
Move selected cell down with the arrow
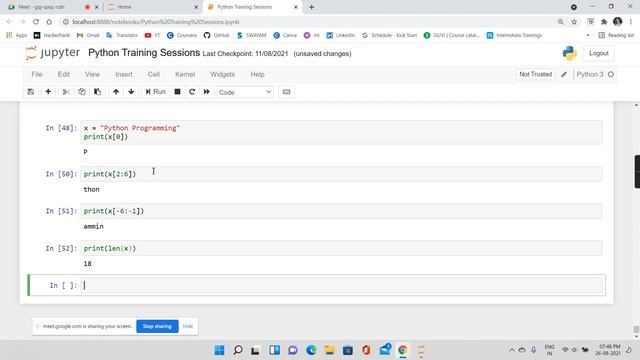[x=131, y=92]
